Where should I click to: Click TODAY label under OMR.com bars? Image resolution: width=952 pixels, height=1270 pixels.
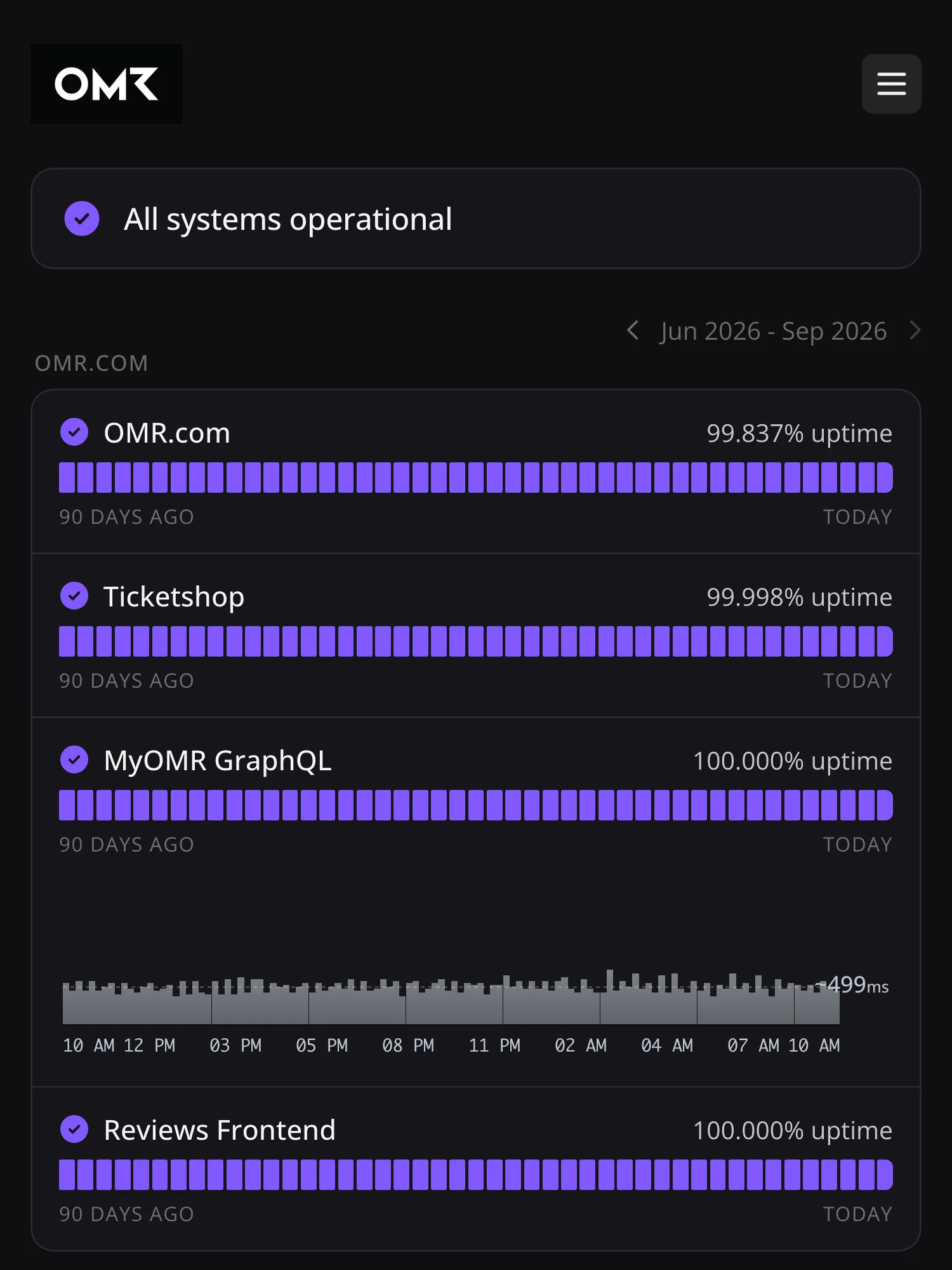click(x=857, y=517)
